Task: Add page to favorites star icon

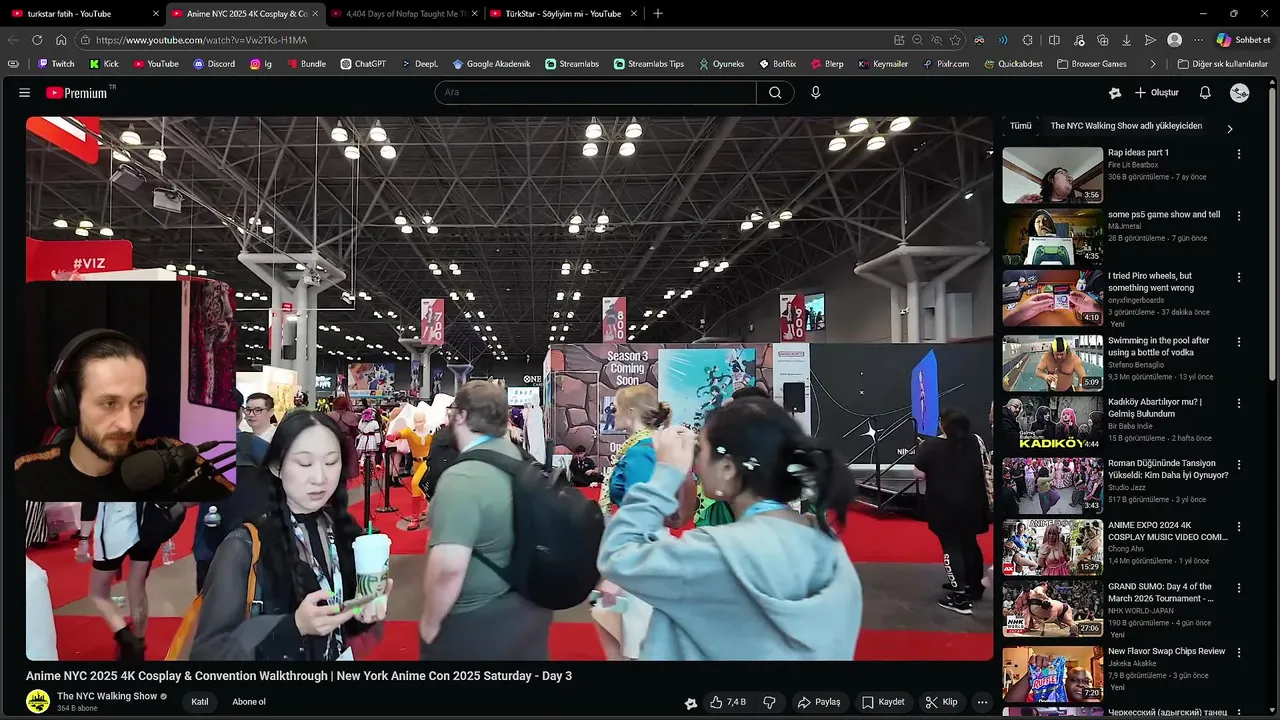Action: pos(955,40)
